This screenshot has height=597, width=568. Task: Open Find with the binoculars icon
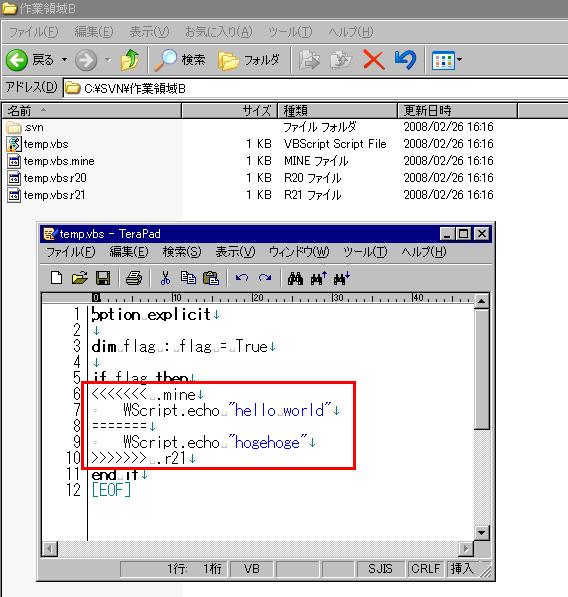click(x=295, y=278)
